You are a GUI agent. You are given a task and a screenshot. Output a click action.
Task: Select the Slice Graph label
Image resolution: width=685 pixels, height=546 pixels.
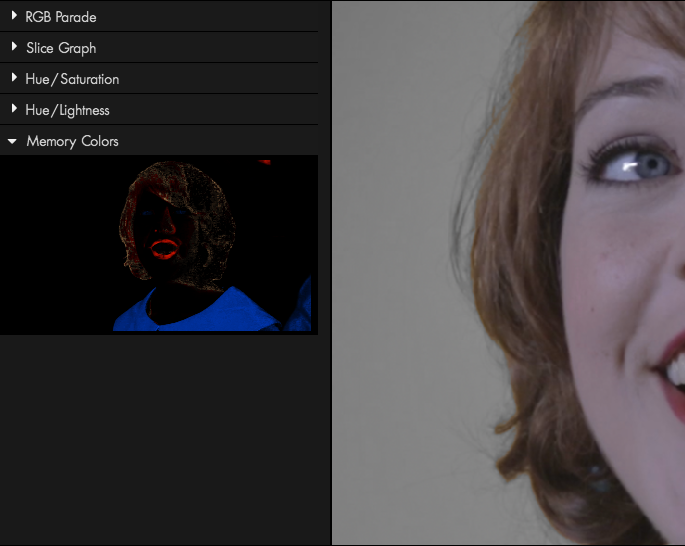click(x=61, y=48)
